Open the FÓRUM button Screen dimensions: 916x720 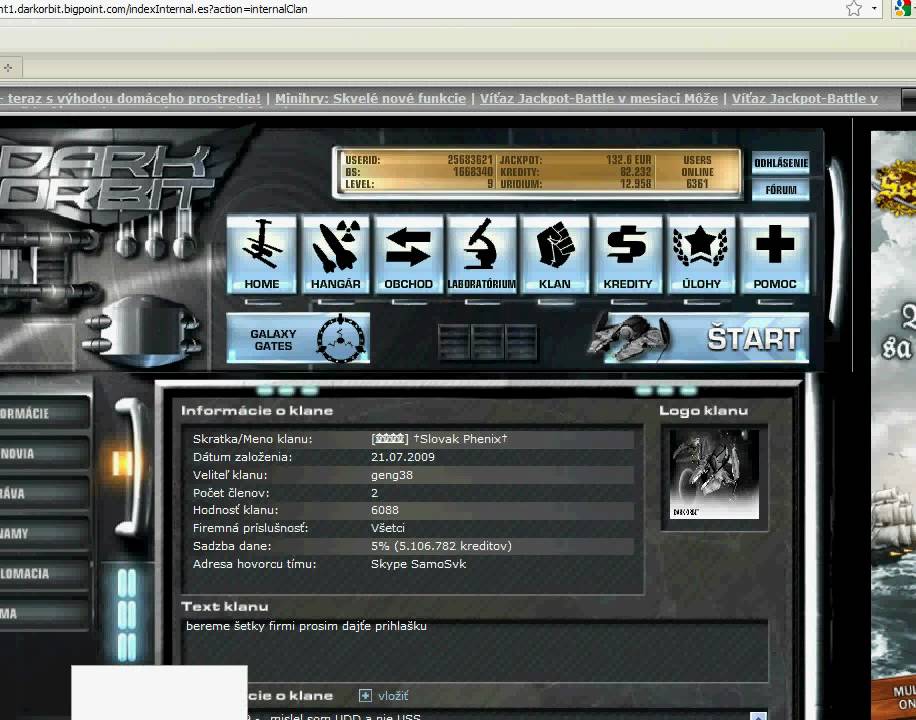(780, 190)
